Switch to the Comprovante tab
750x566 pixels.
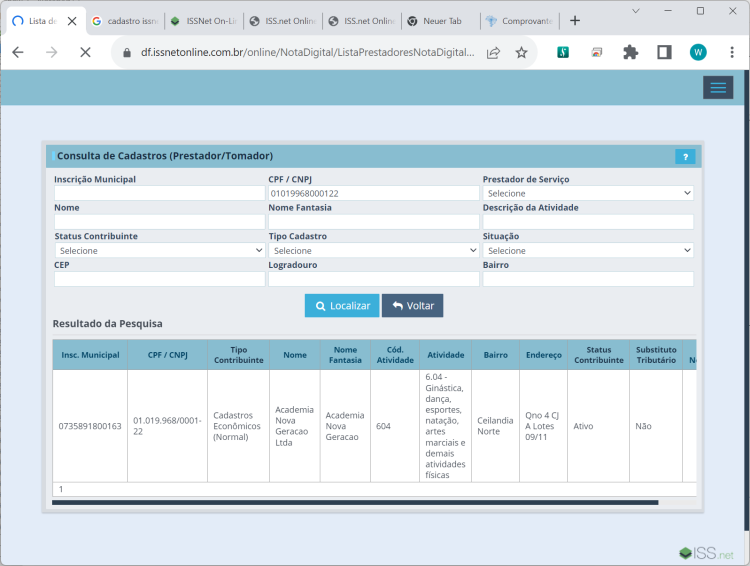[519, 21]
